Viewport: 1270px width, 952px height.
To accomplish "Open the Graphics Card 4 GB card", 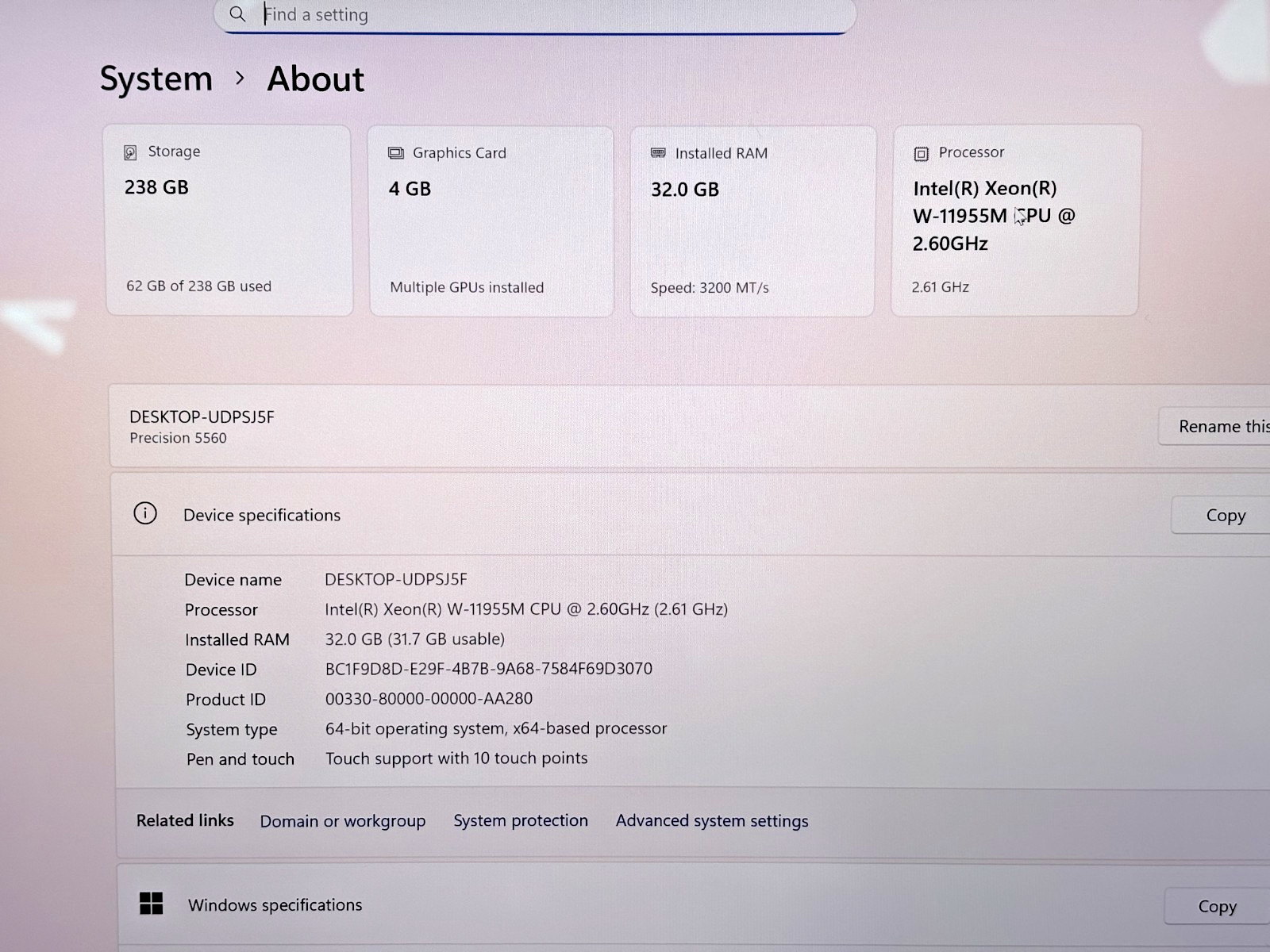I will click(x=491, y=221).
